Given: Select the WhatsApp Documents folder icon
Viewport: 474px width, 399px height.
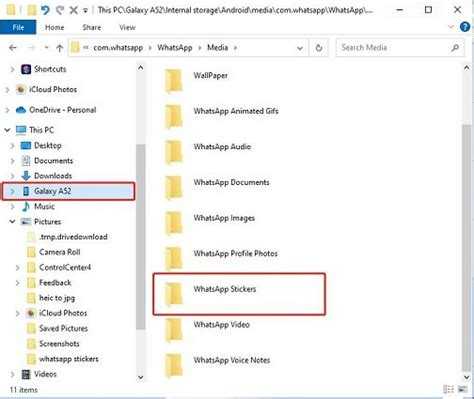Looking at the screenshot, I should coord(174,188).
